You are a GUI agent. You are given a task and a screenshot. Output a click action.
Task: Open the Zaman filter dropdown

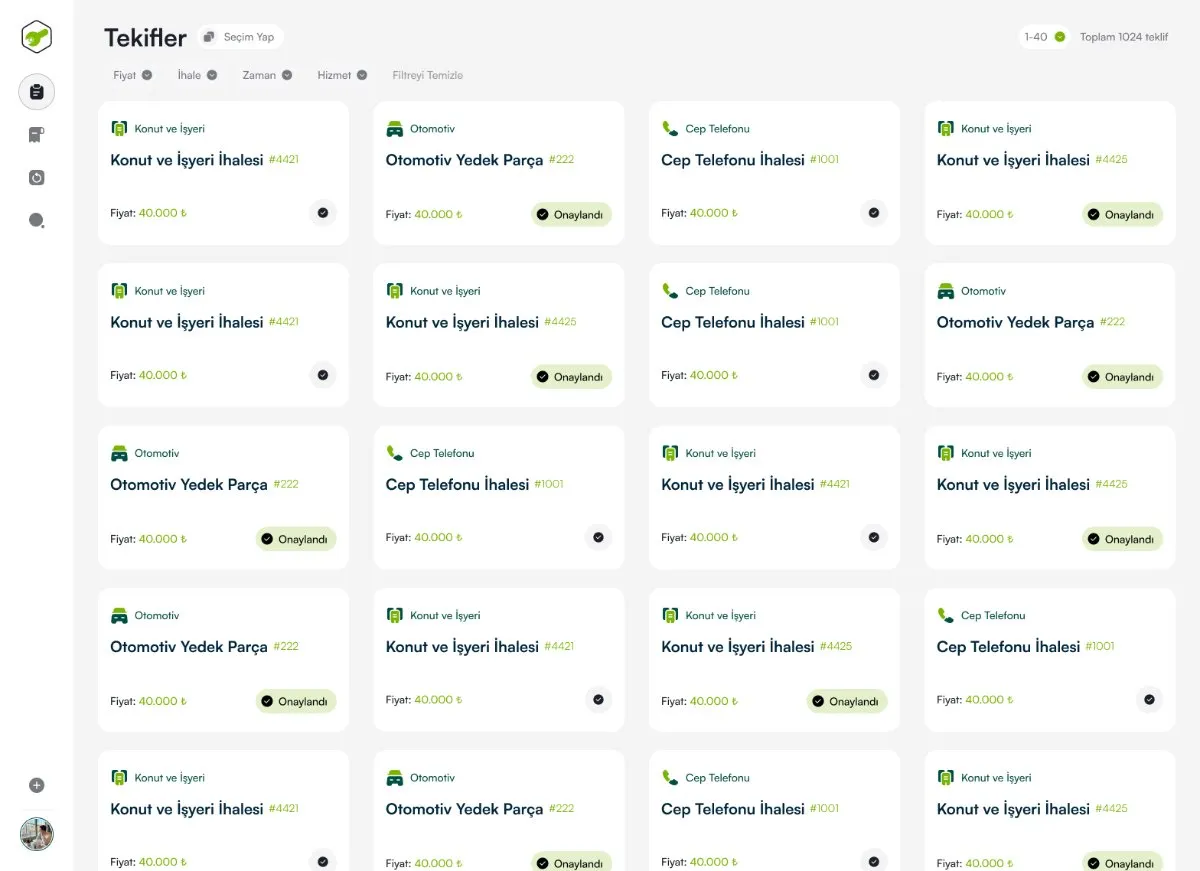[x=267, y=75]
